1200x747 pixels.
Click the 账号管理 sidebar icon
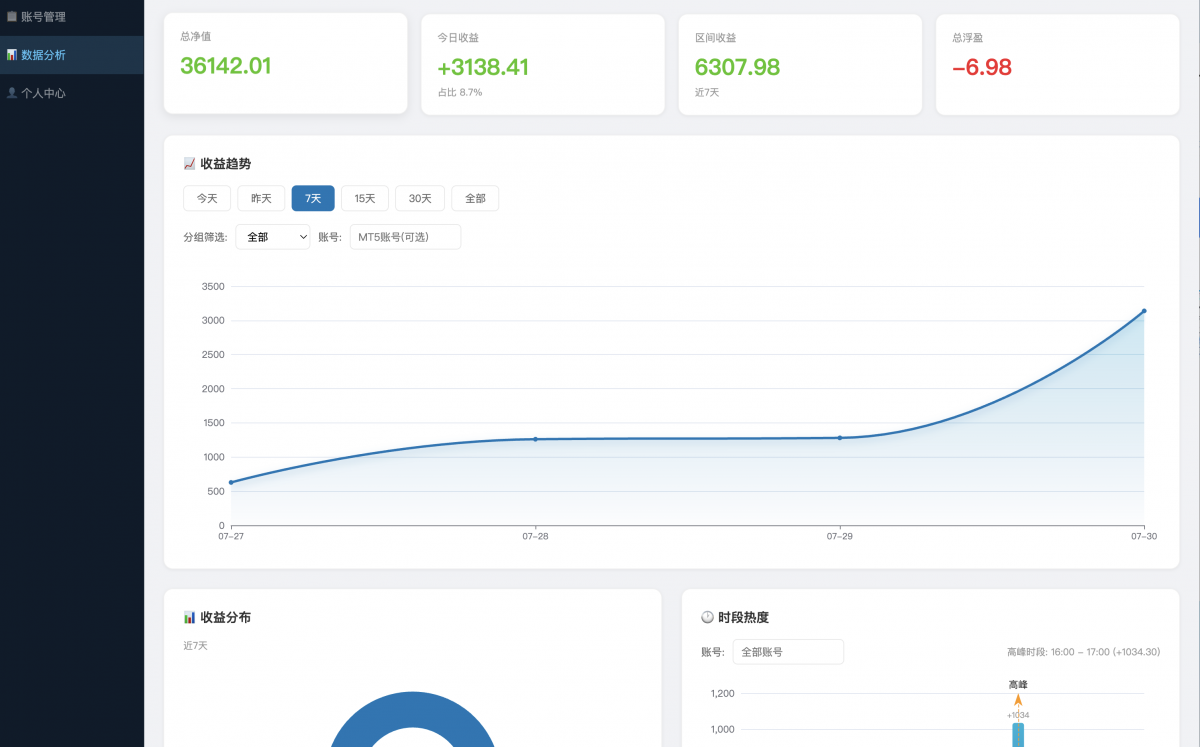[12, 16]
